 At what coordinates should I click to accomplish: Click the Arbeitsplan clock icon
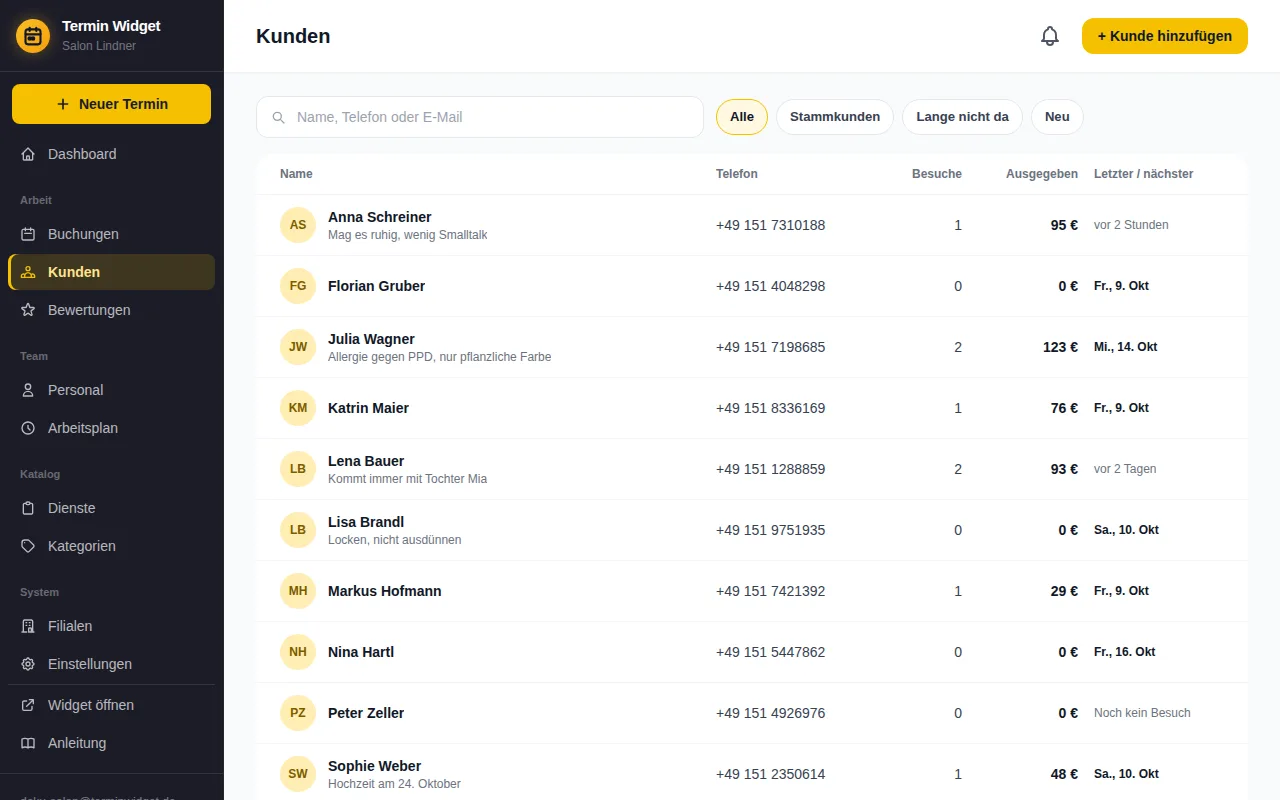(x=28, y=428)
